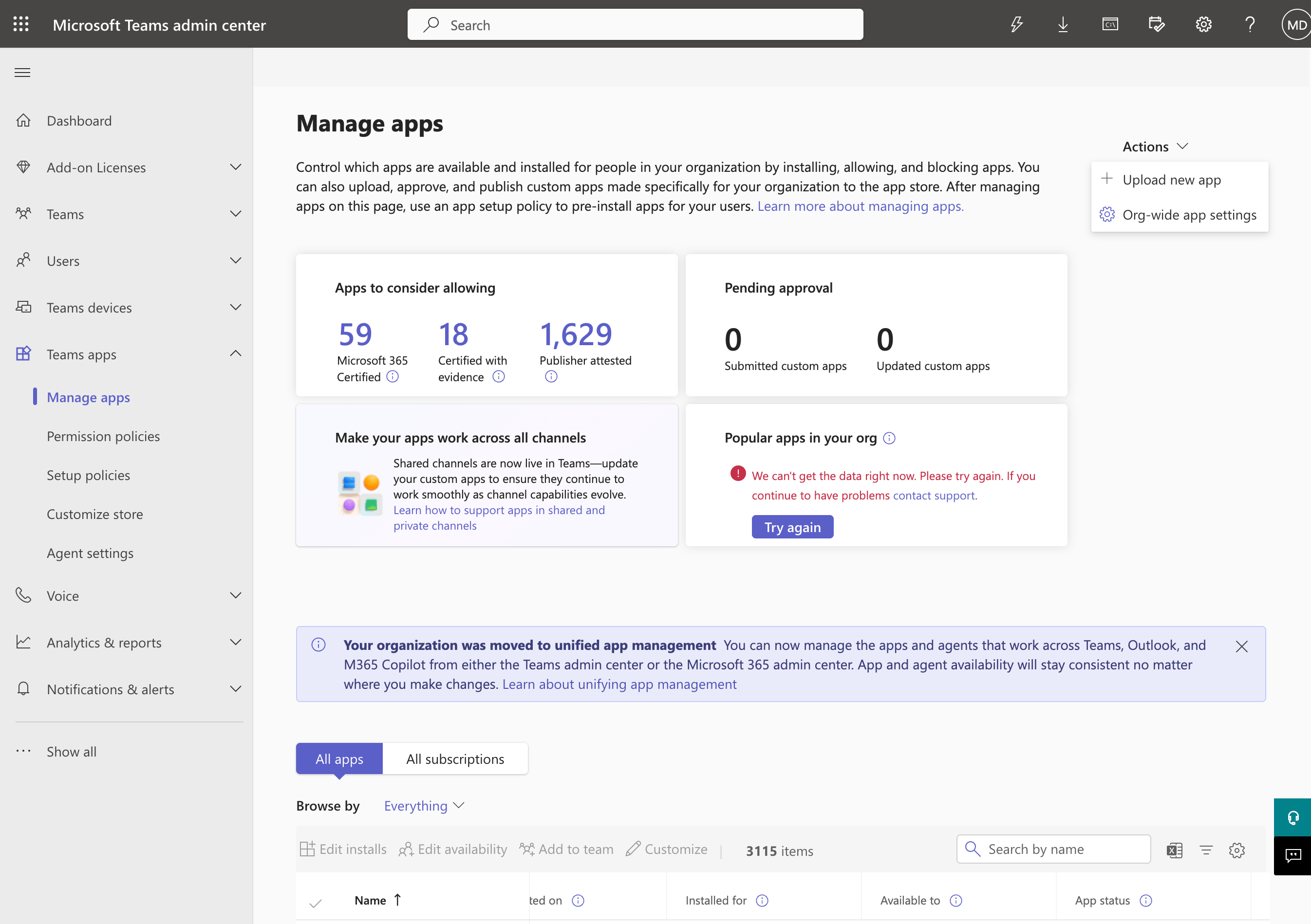Open the Cloud Shell console icon
This screenshot has height=924, width=1311.
coord(1110,24)
